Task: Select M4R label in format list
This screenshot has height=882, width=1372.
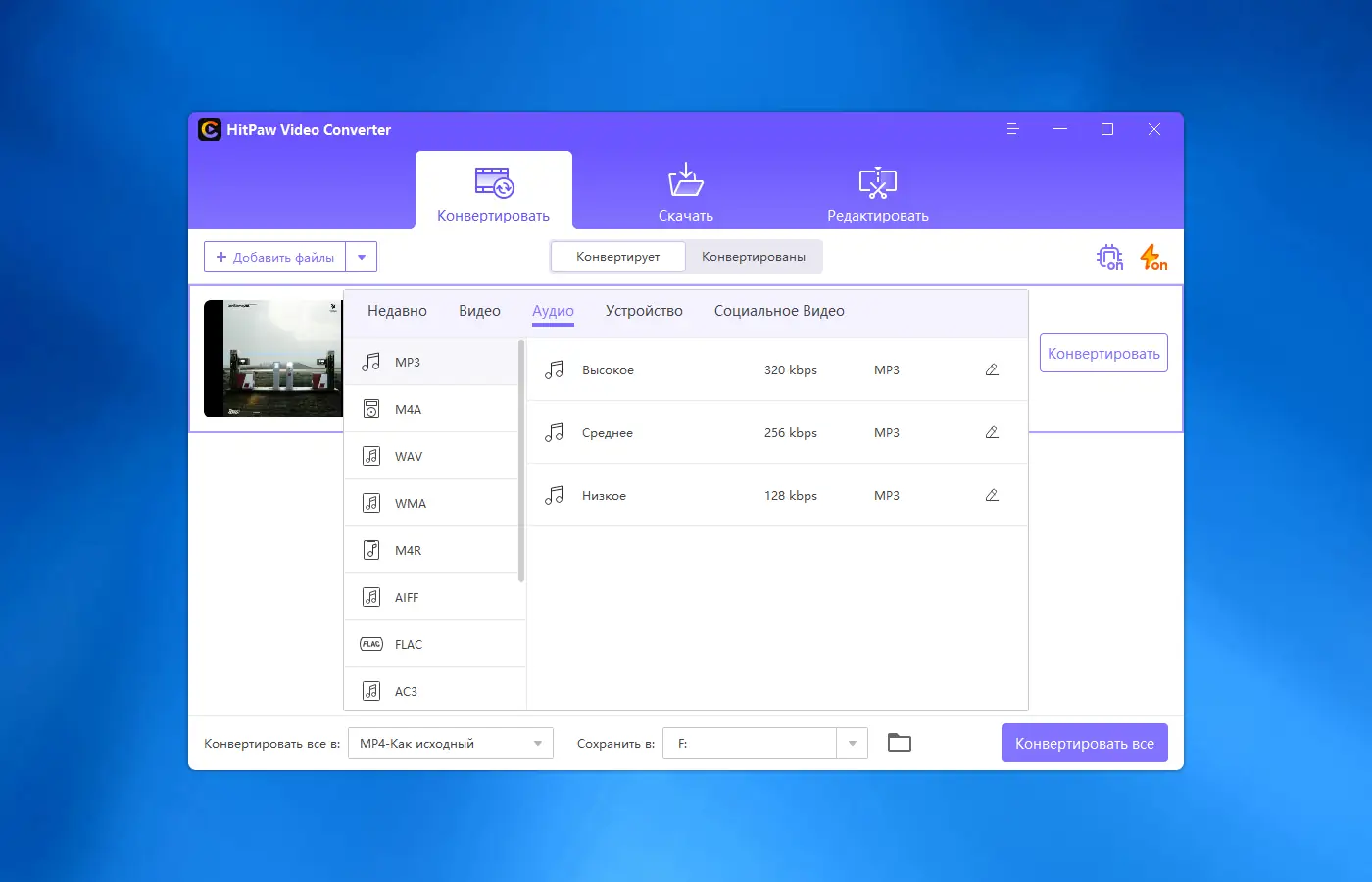Action: 408,550
